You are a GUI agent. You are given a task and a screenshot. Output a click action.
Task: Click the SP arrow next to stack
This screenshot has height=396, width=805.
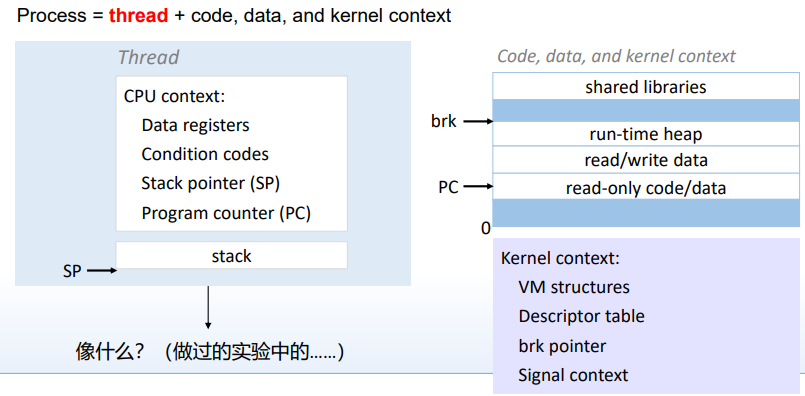click(102, 271)
